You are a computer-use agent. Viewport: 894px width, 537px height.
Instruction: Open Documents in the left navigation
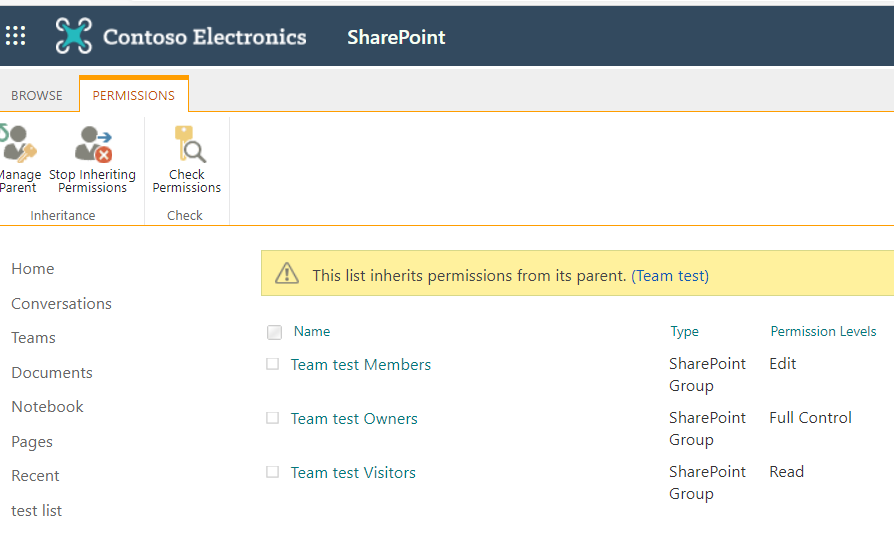52,373
